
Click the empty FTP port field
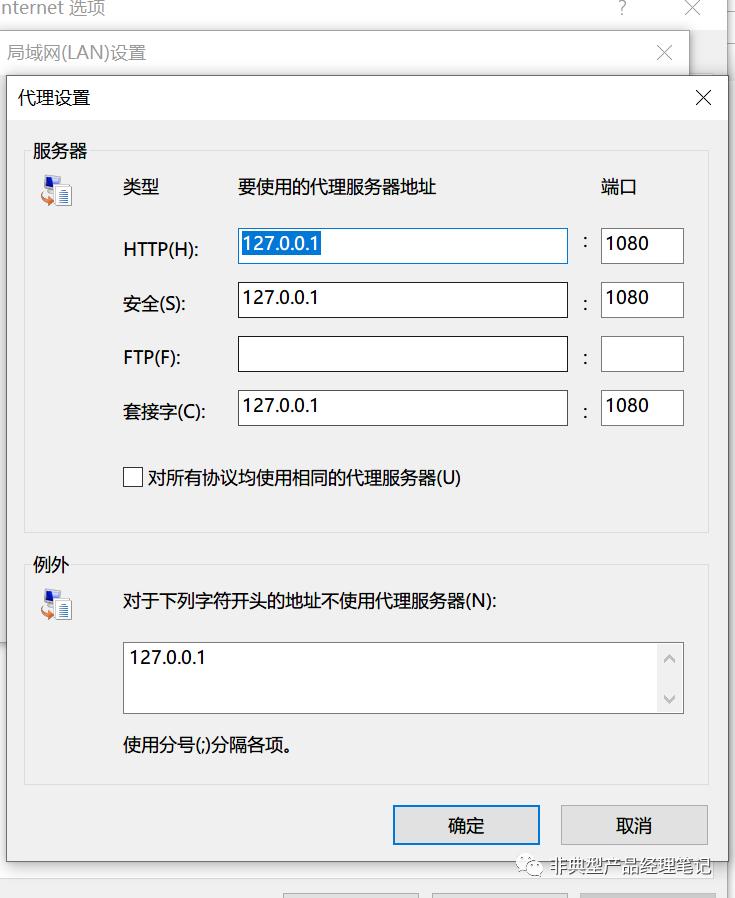[641, 353]
